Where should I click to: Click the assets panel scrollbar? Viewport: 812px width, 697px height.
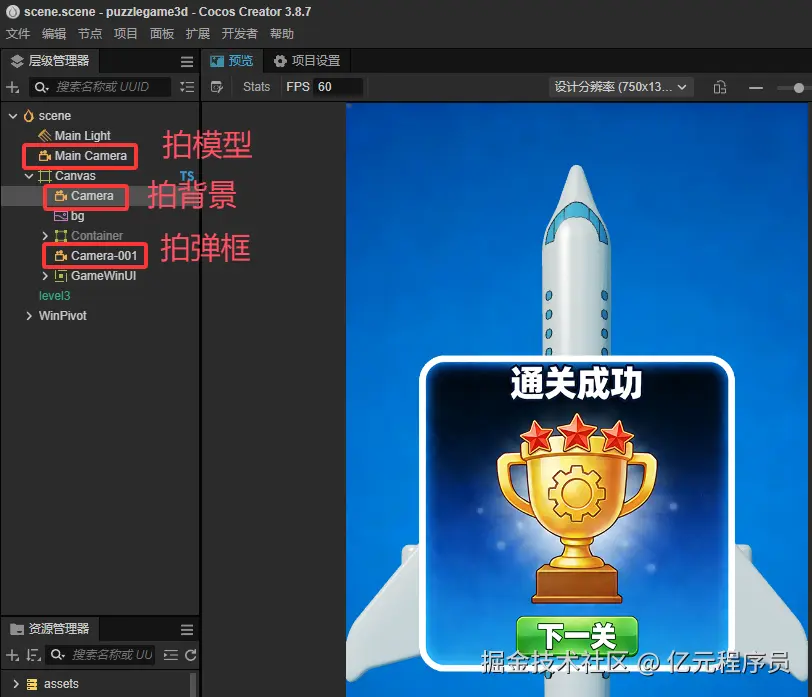(193, 685)
